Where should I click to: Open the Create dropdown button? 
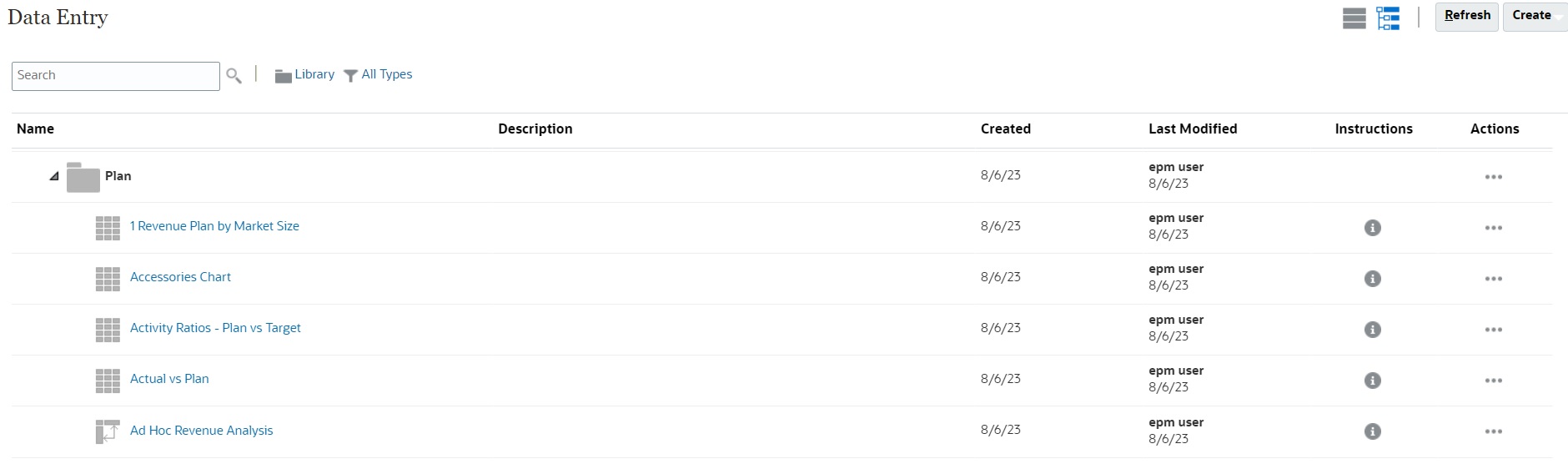[x=1535, y=16]
